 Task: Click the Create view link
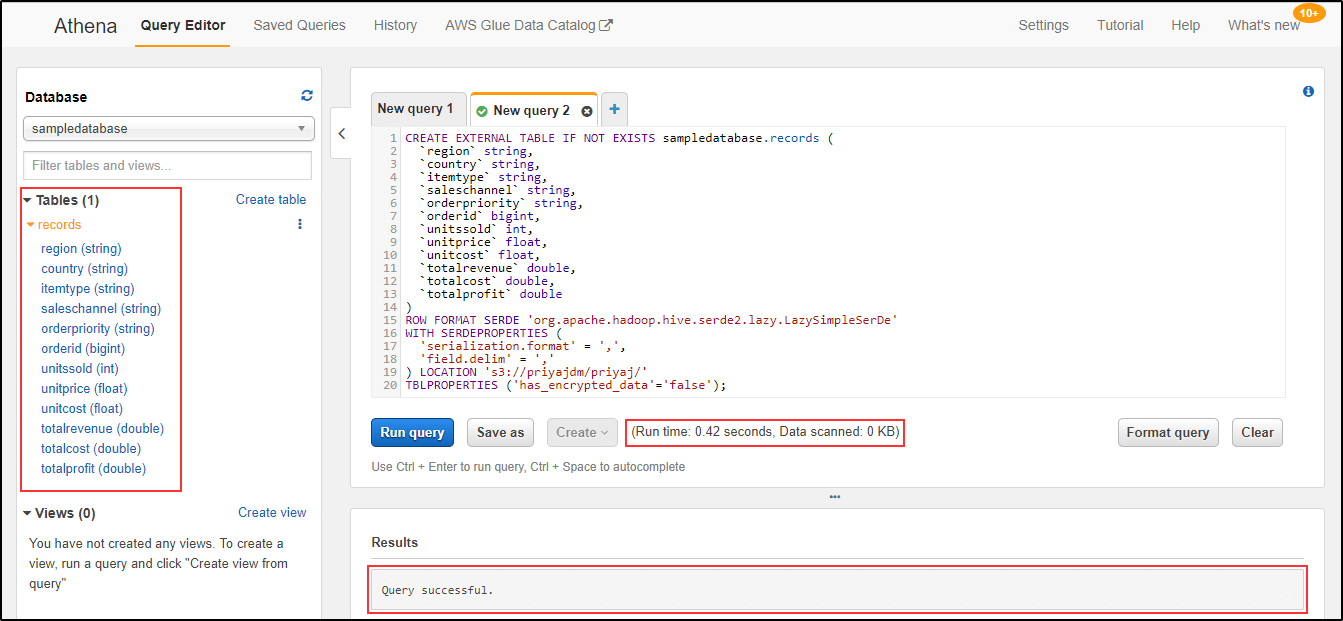272,513
